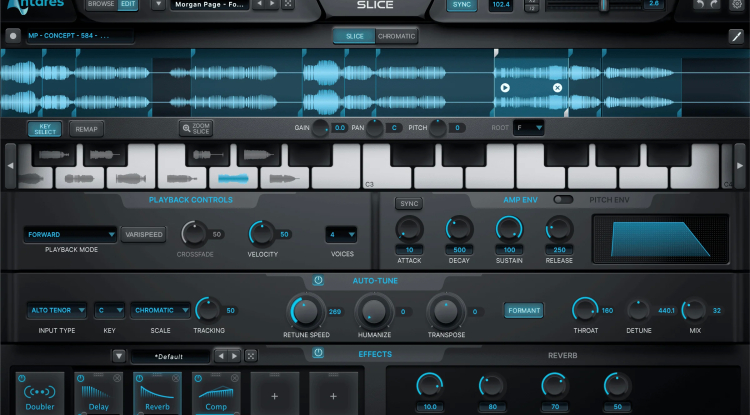Open the top preset menu arrow
Image resolution: width=750 pixels, height=415 pixels.
[158, 5]
